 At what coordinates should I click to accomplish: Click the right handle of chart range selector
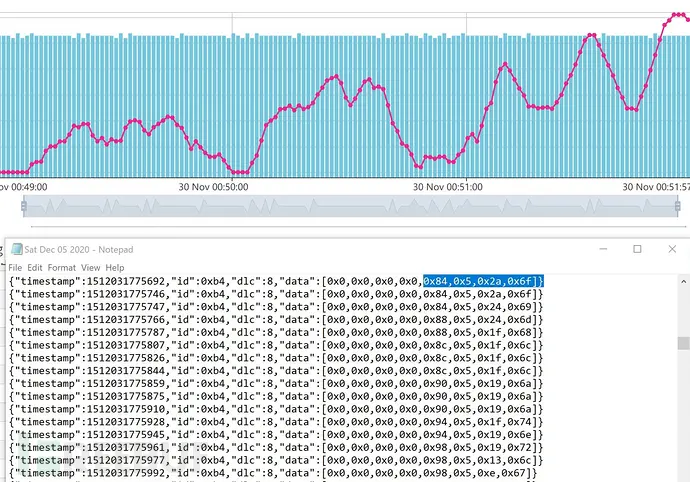click(678, 206)
